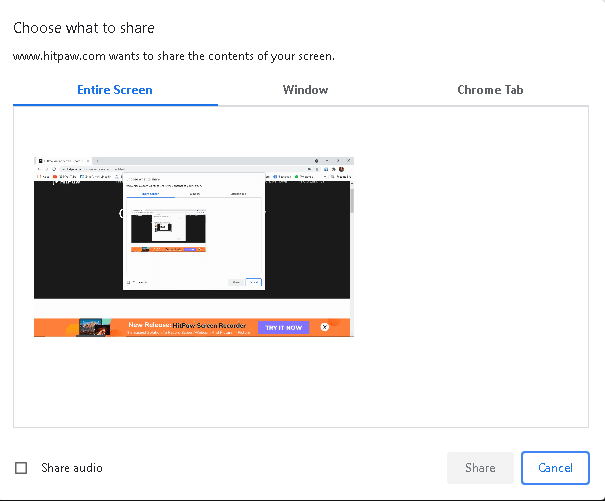Switch to the Entire Screen tab
This screenshot has height=501, width=605.
pyautogui.click(x=115, y=90)
